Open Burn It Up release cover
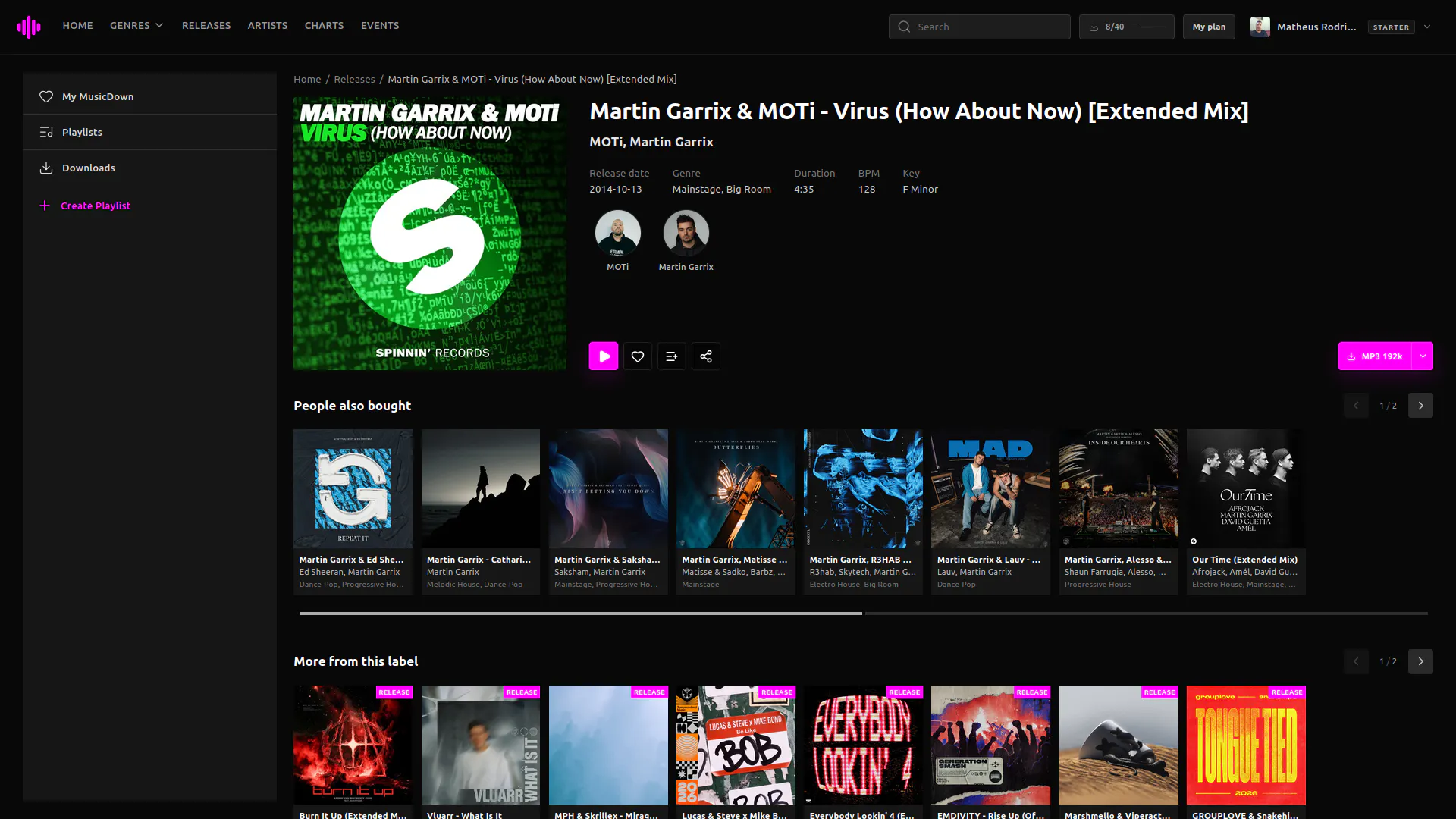The width and height of the screenshot is (1456, 819). pyautogui.click(x=353, y=745)
